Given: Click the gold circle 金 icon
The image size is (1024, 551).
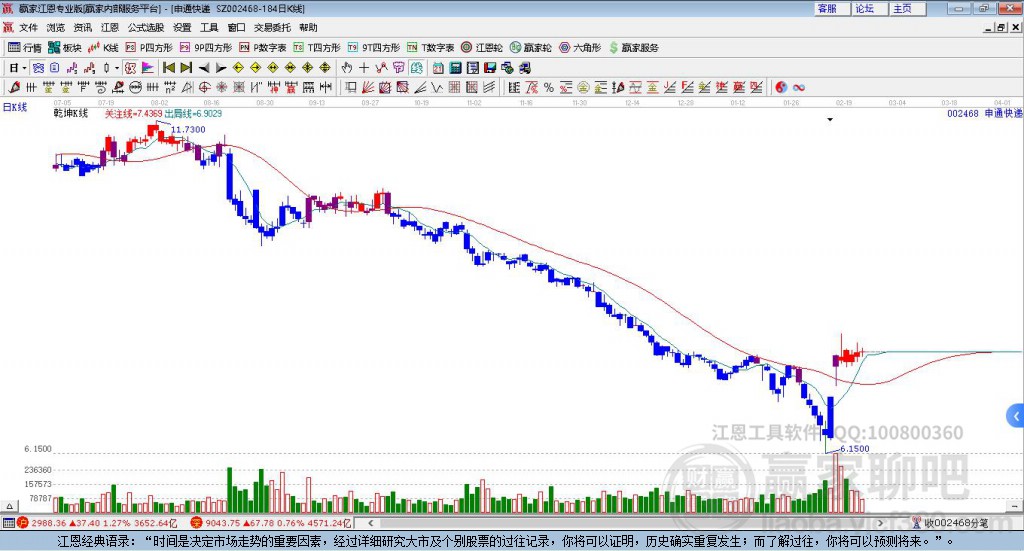Looking at the screenshot, I should [x=583, y=87].
